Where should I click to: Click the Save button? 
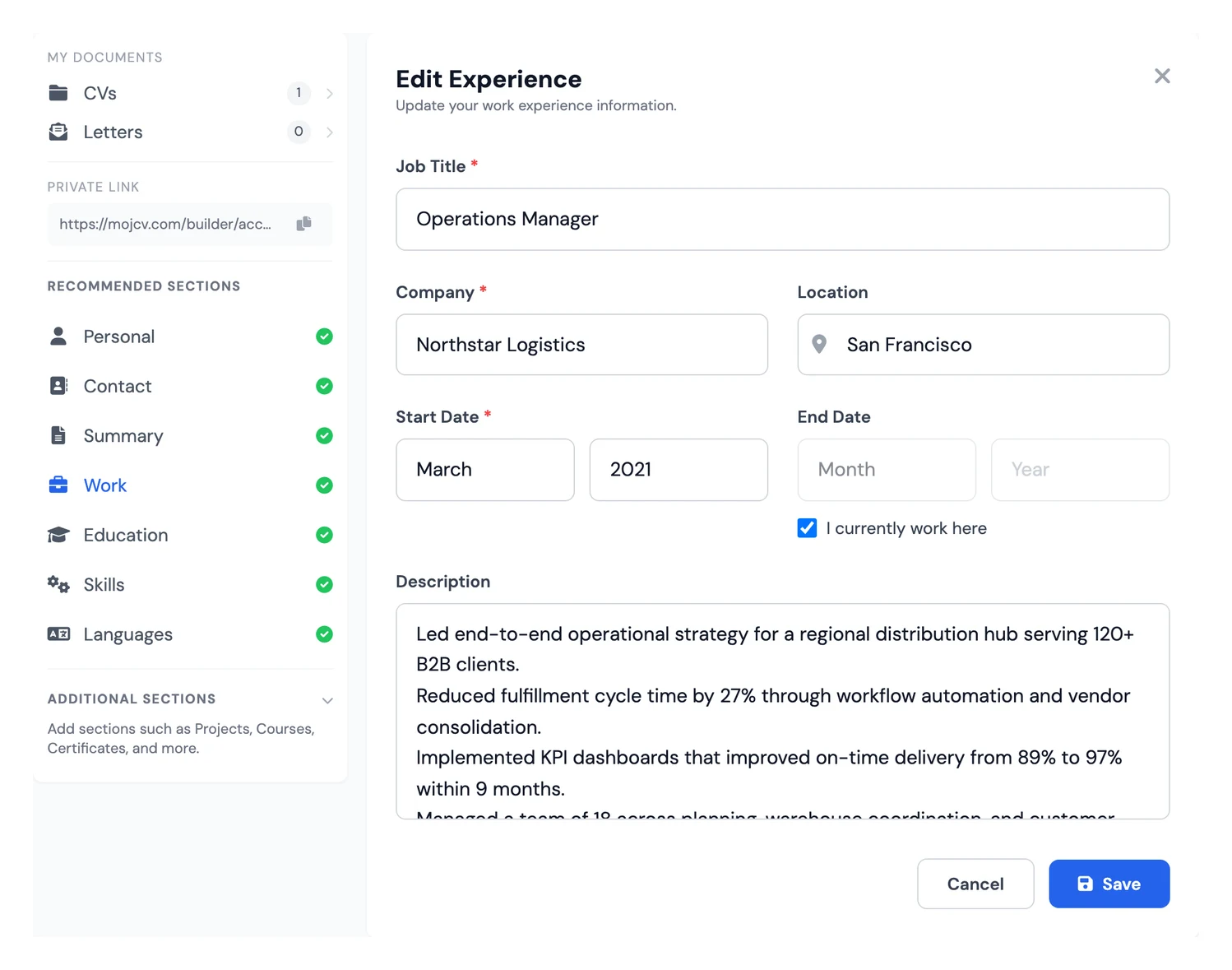[x=1109, y=884]
